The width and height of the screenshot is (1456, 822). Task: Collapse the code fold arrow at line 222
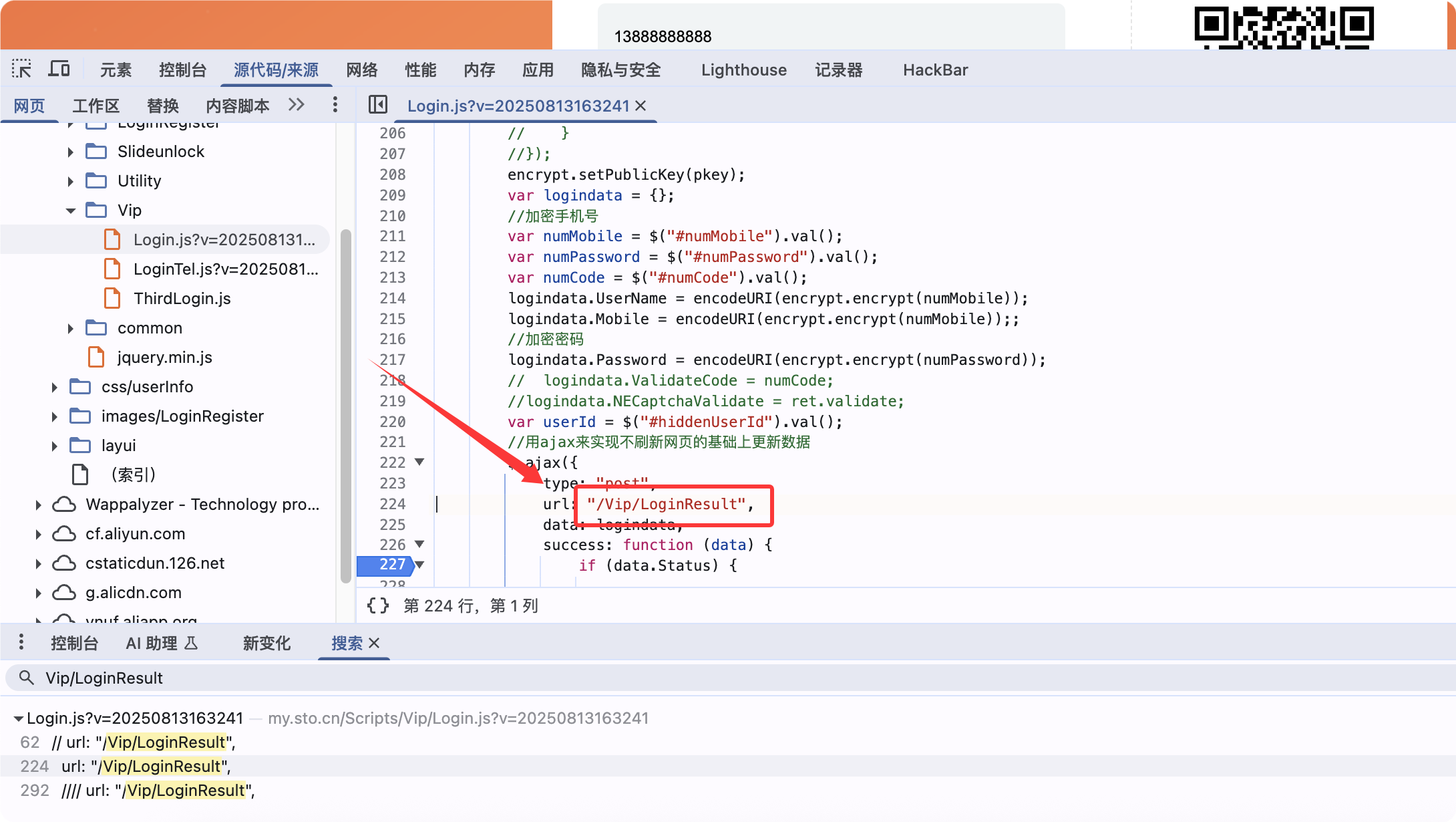tap(419, 462)
